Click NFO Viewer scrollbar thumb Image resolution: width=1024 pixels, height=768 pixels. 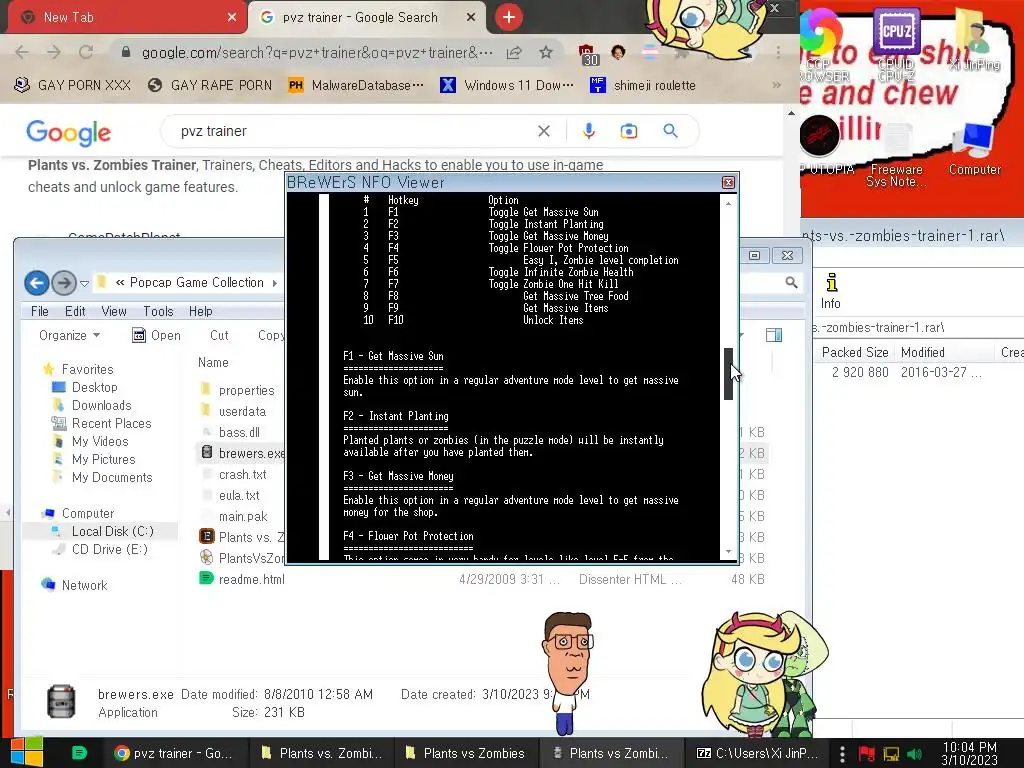[728, 374]
